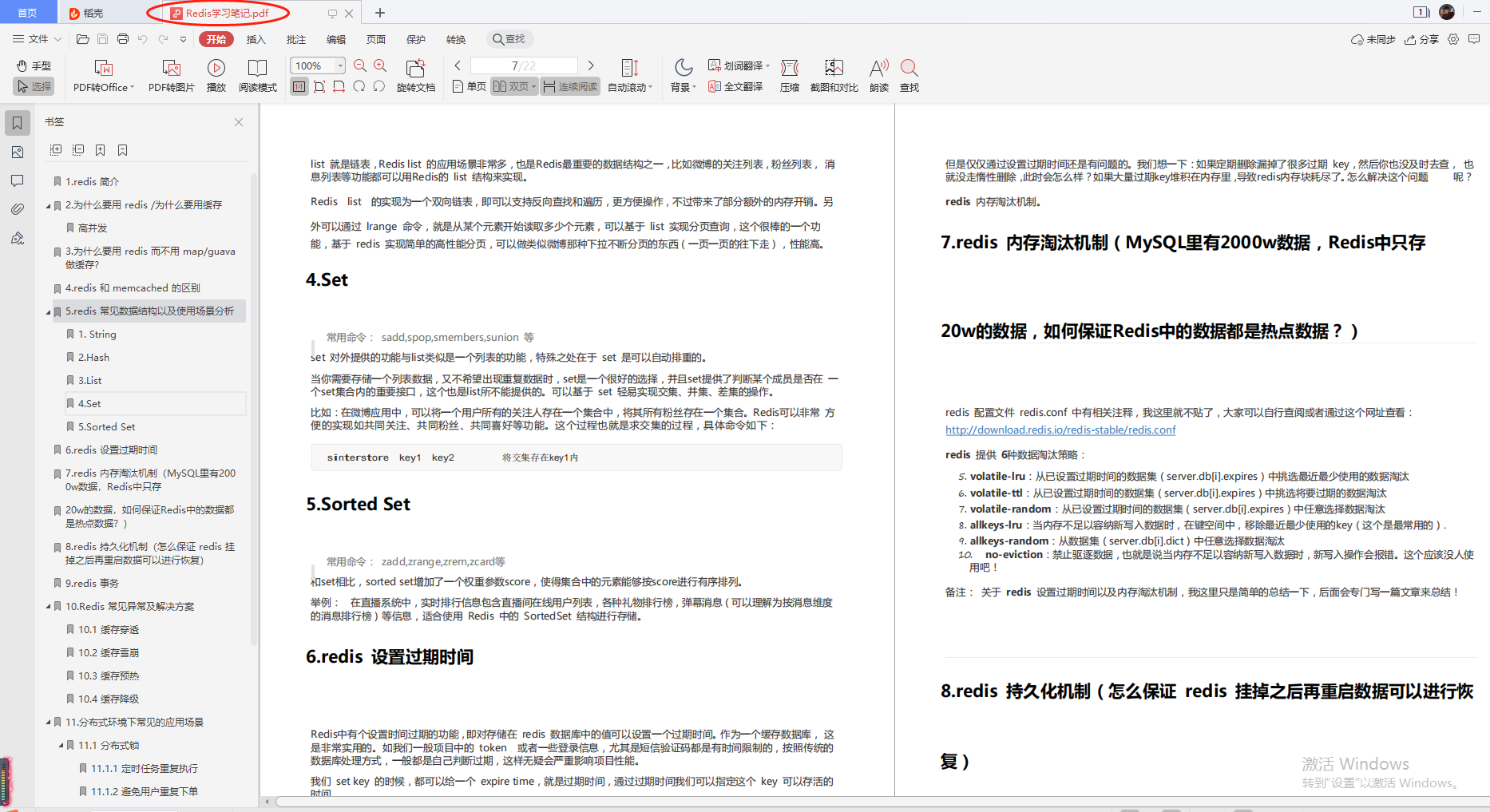Click the fit width icon
1490x812 pixels.
point(339,86)
